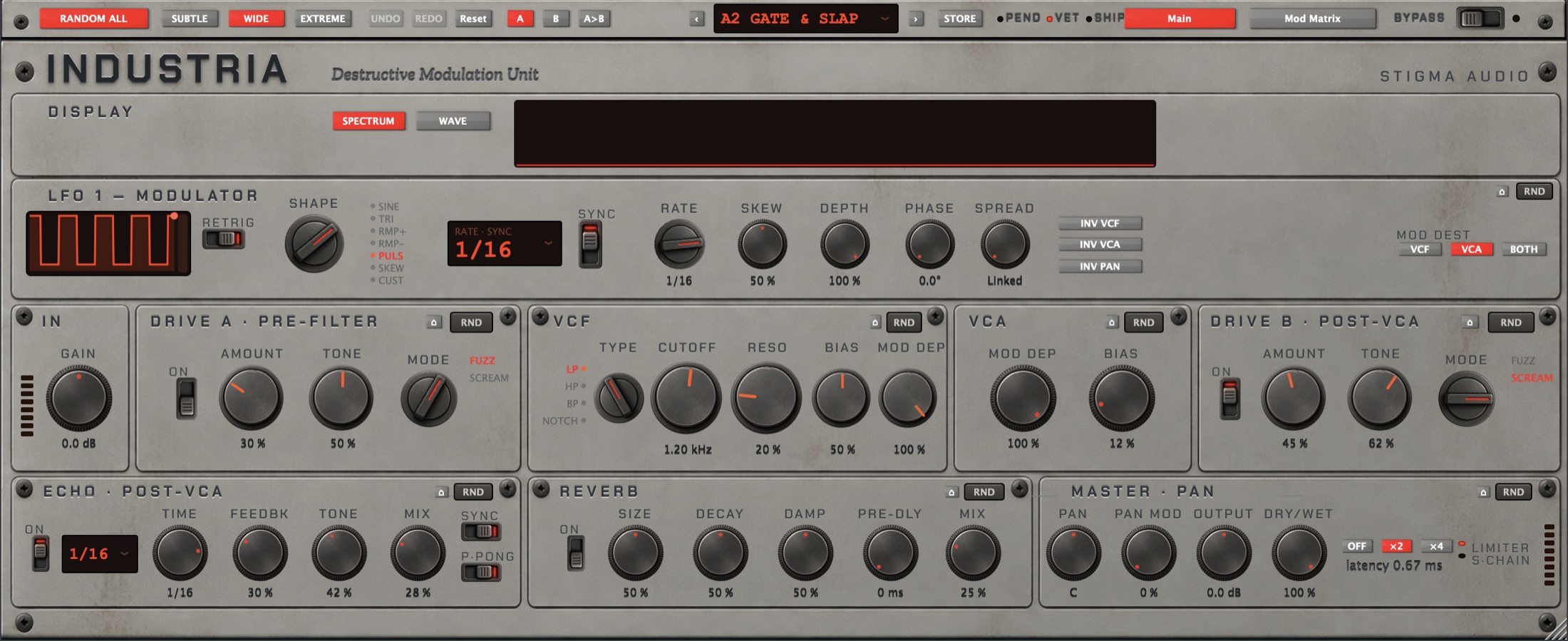Toggle the LFO rate SYNC switch
Image resolution: width=1568 pixels, height=641 pixels.
point(590,245)
